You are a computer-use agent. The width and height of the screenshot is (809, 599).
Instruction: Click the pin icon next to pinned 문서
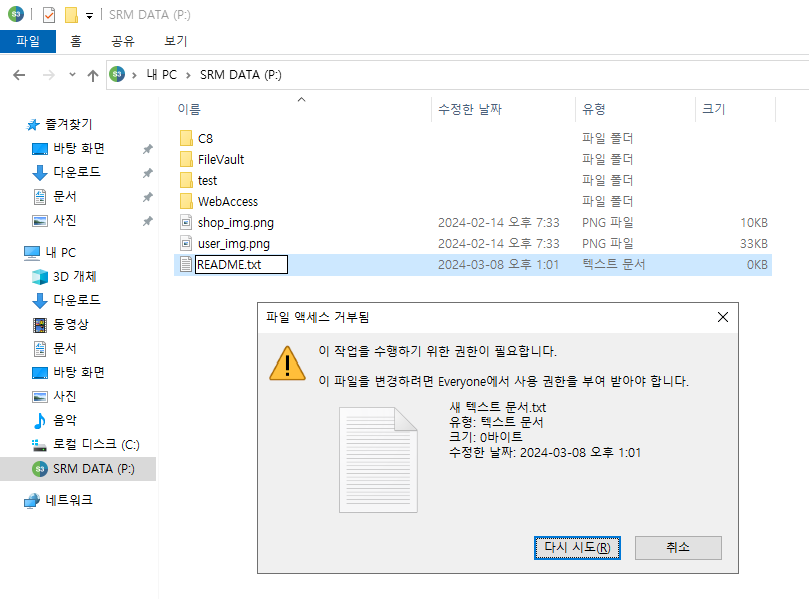click(148, 197)
